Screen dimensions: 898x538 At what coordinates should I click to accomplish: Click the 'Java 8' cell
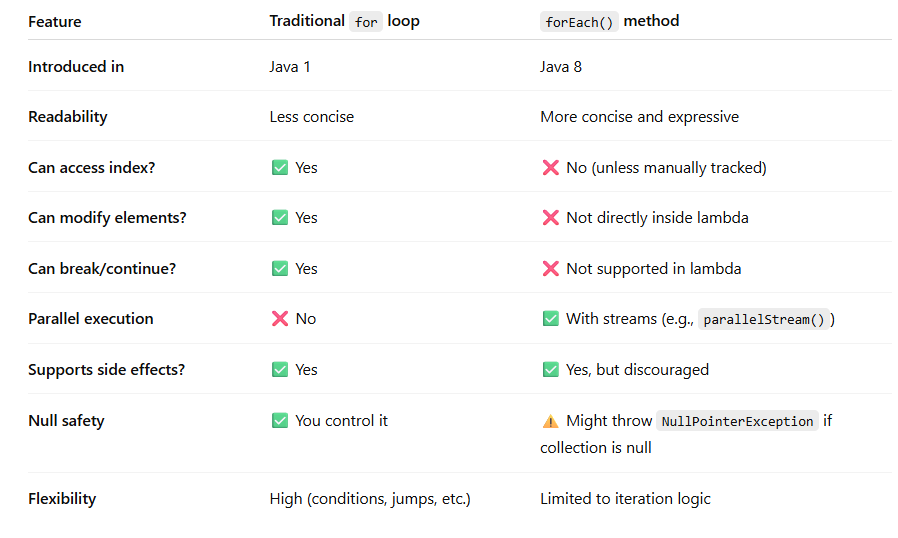(x=561, y=67)
